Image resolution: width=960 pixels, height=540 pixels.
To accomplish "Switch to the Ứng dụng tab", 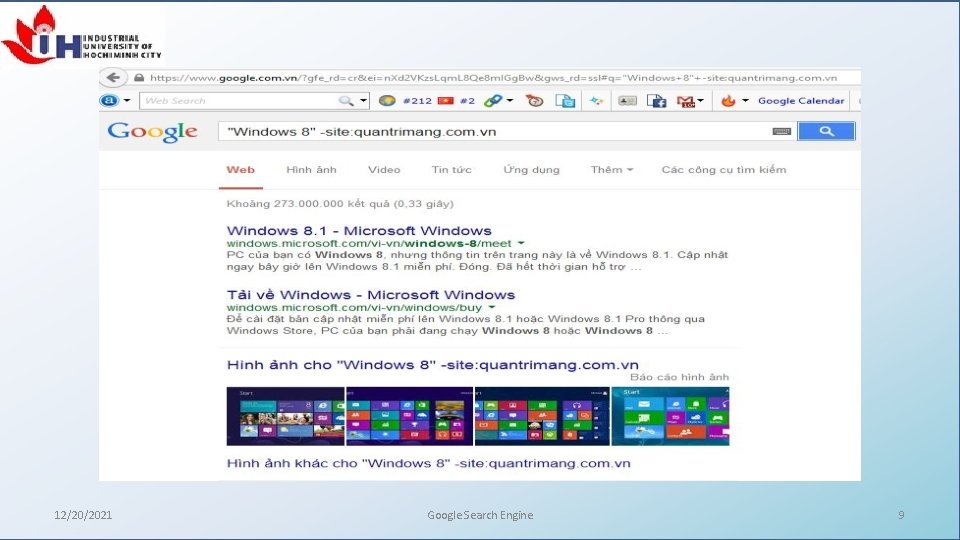I will (531, 170).
